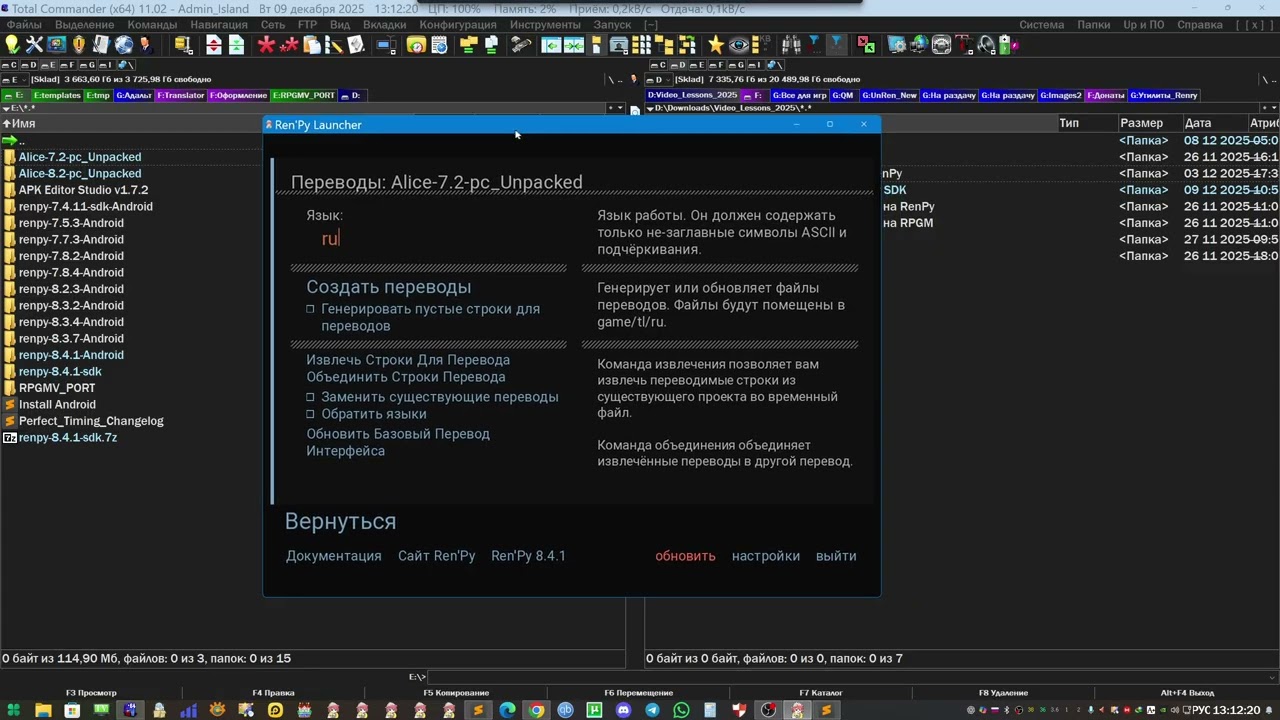Click 'Обновить Базовый Перевод Интерфейса'
The height and width of the screenshot is (720, 1280).
398,442
